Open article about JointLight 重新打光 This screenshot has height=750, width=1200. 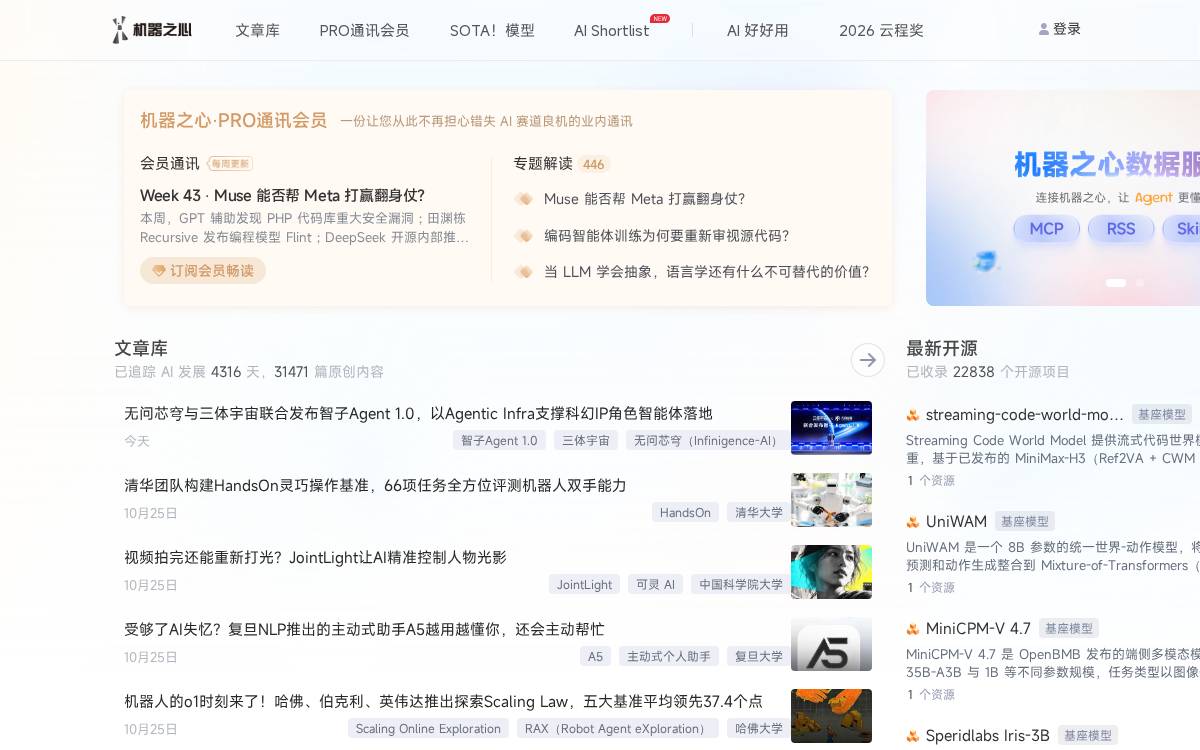315,557
